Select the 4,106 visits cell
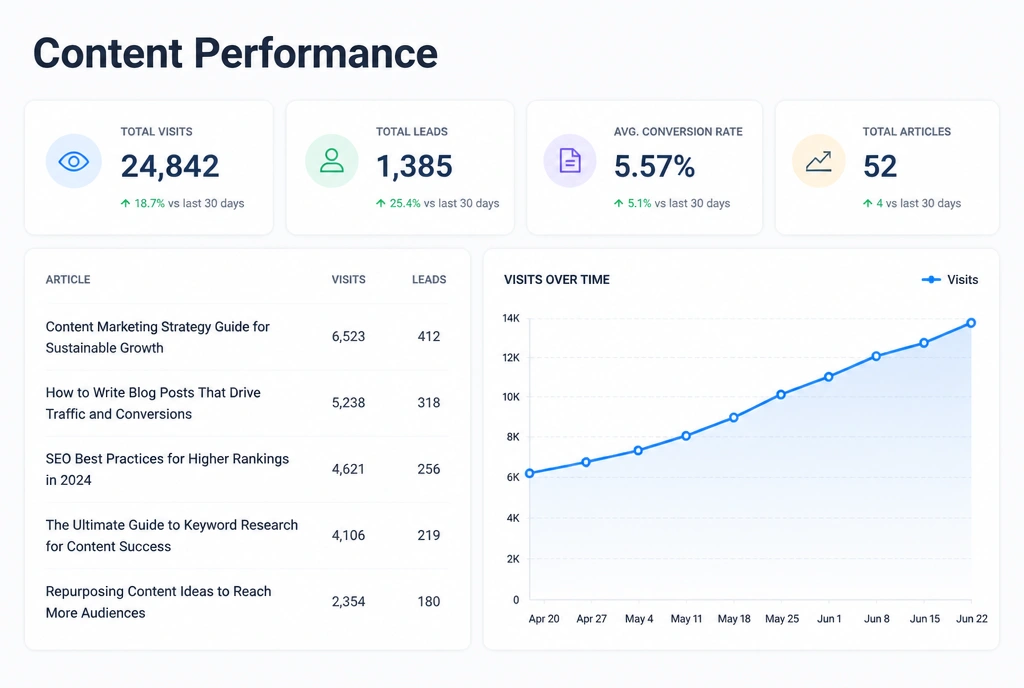 [348, 535]
